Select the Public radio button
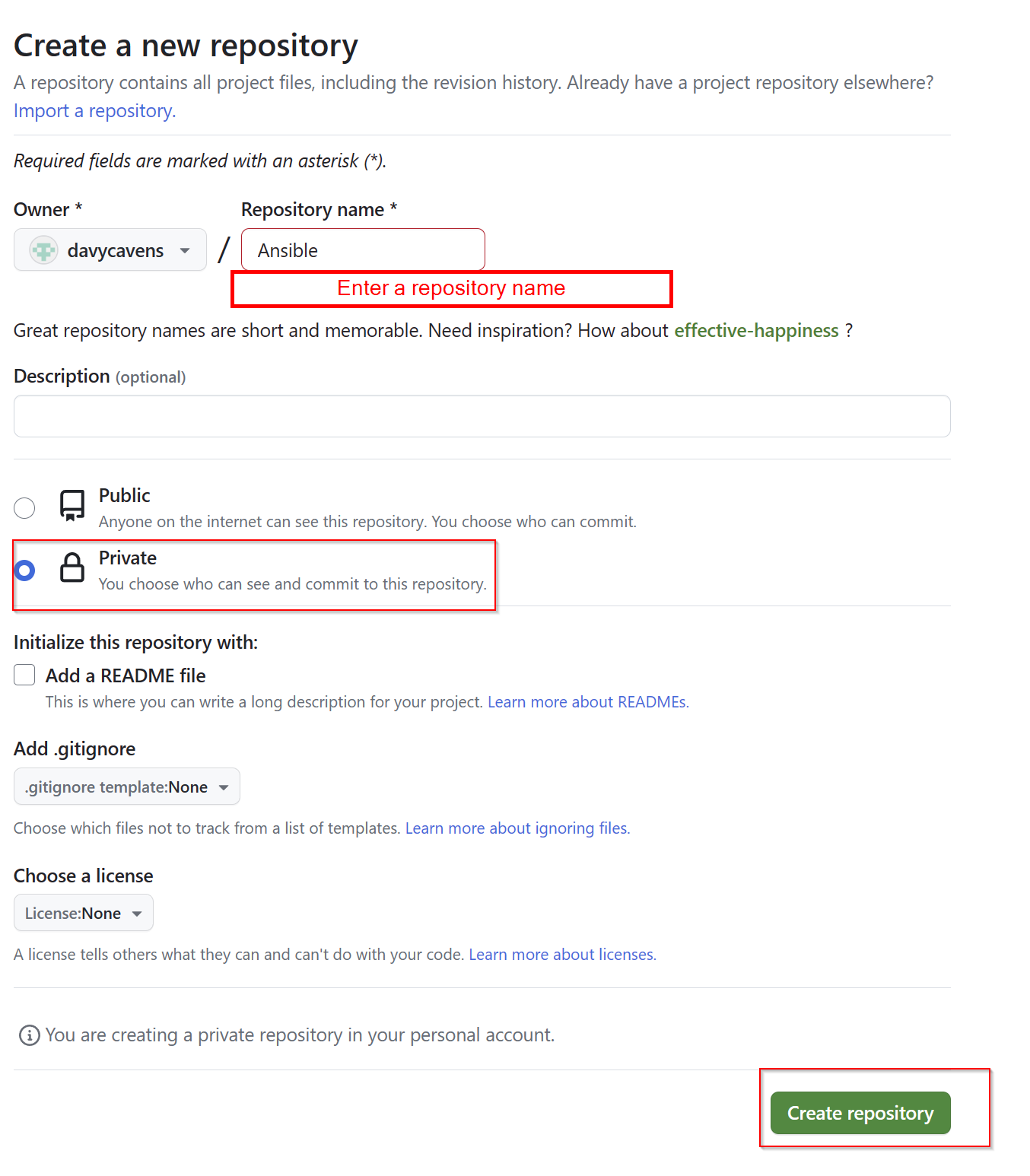This screenshot has width=1030, height=1176. tap(24, 507)
